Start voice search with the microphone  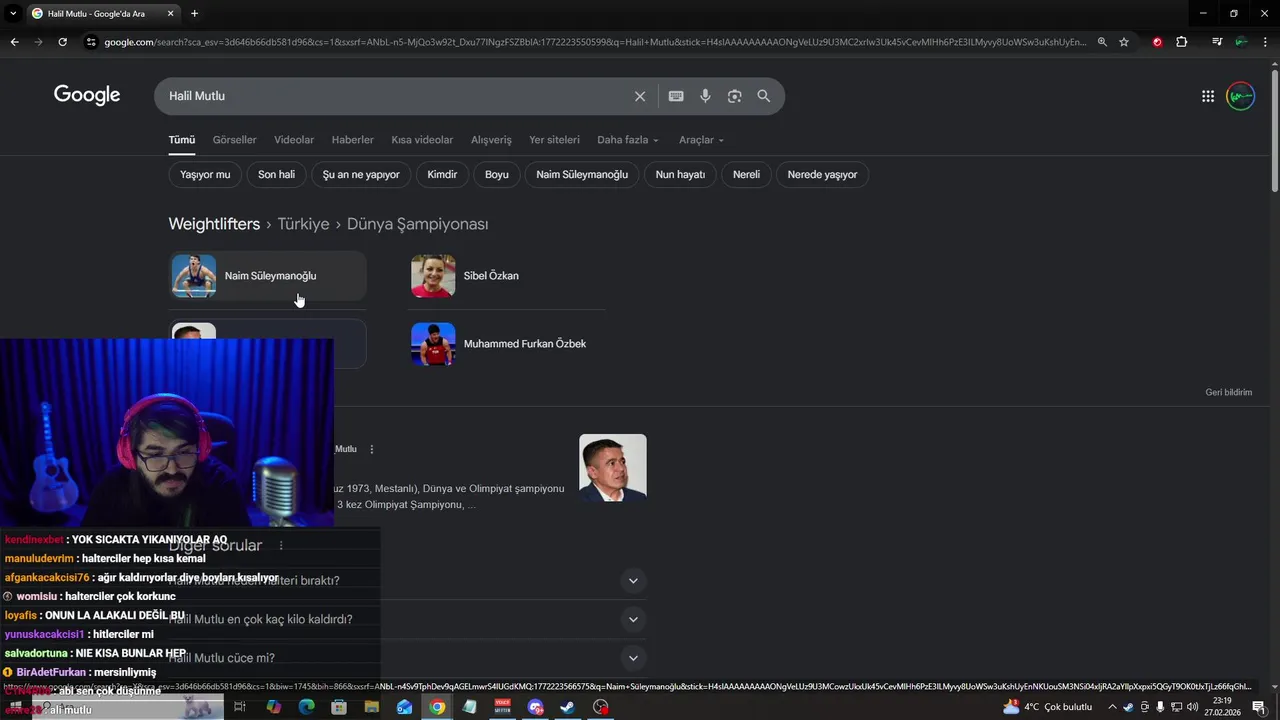coord(705,96)
